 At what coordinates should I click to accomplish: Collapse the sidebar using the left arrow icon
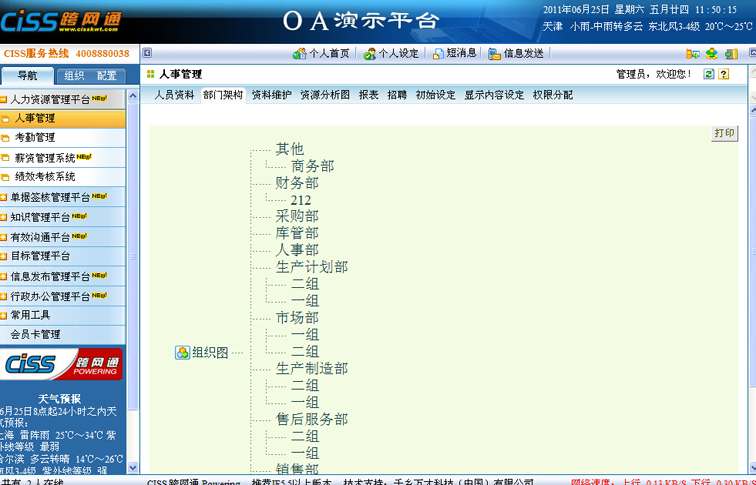[x=147, y=54]
